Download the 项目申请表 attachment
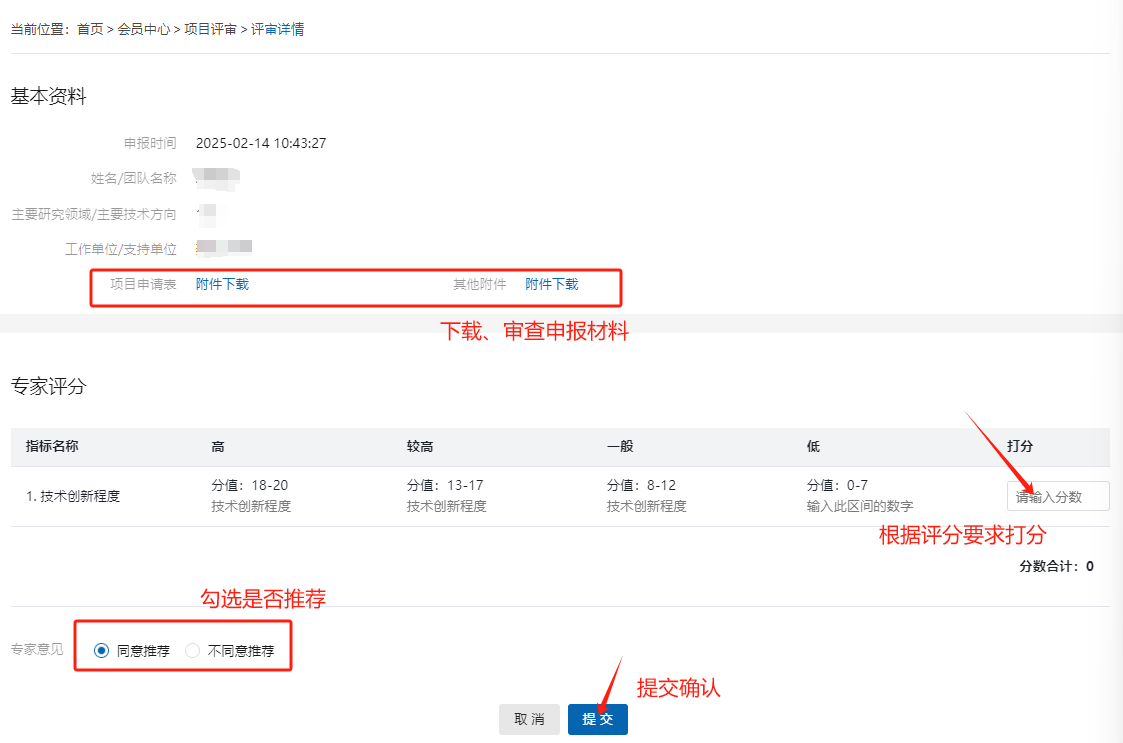1123x743 pixels. click(222, 284)
